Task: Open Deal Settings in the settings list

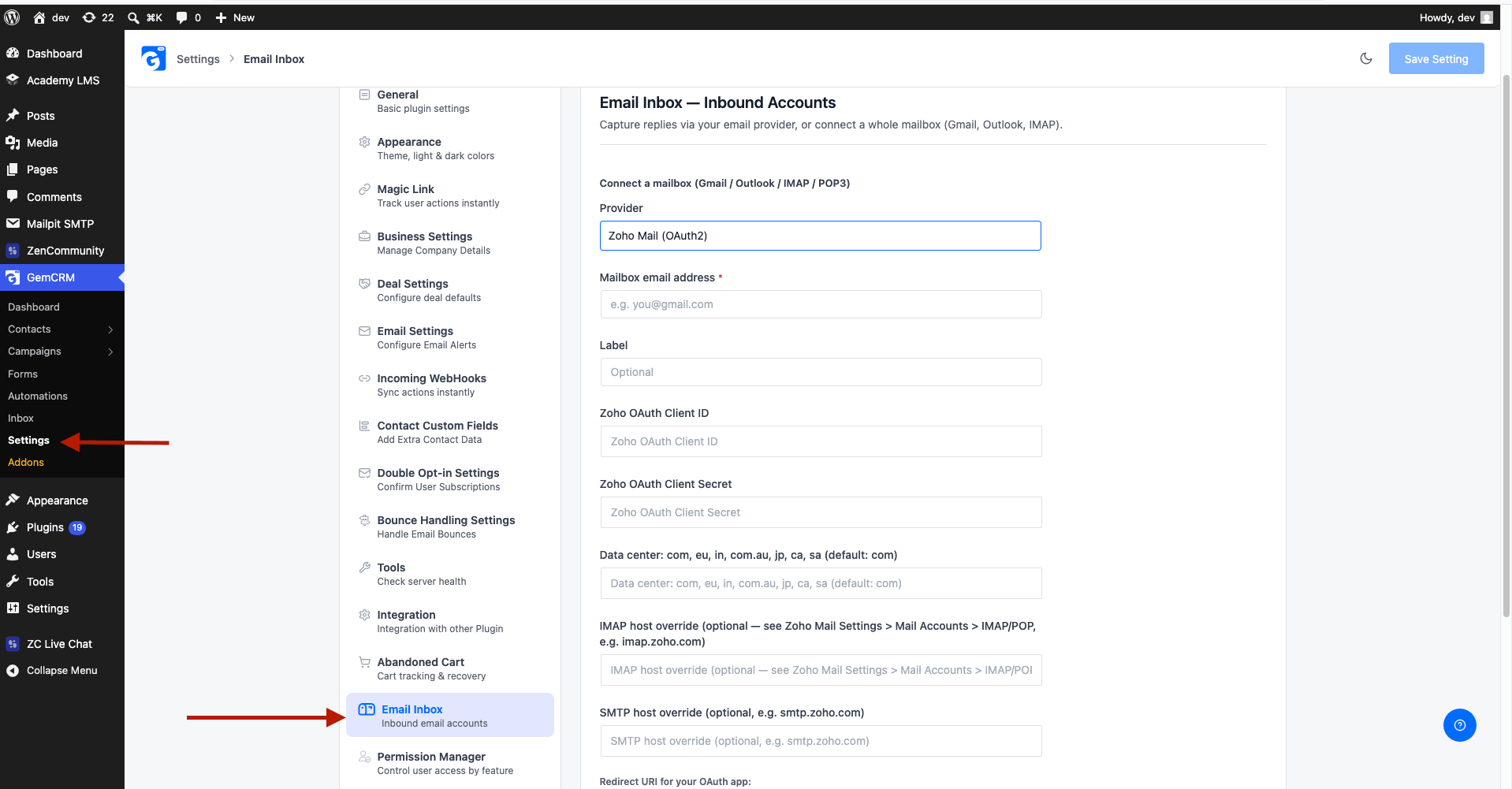Action: 449,290
